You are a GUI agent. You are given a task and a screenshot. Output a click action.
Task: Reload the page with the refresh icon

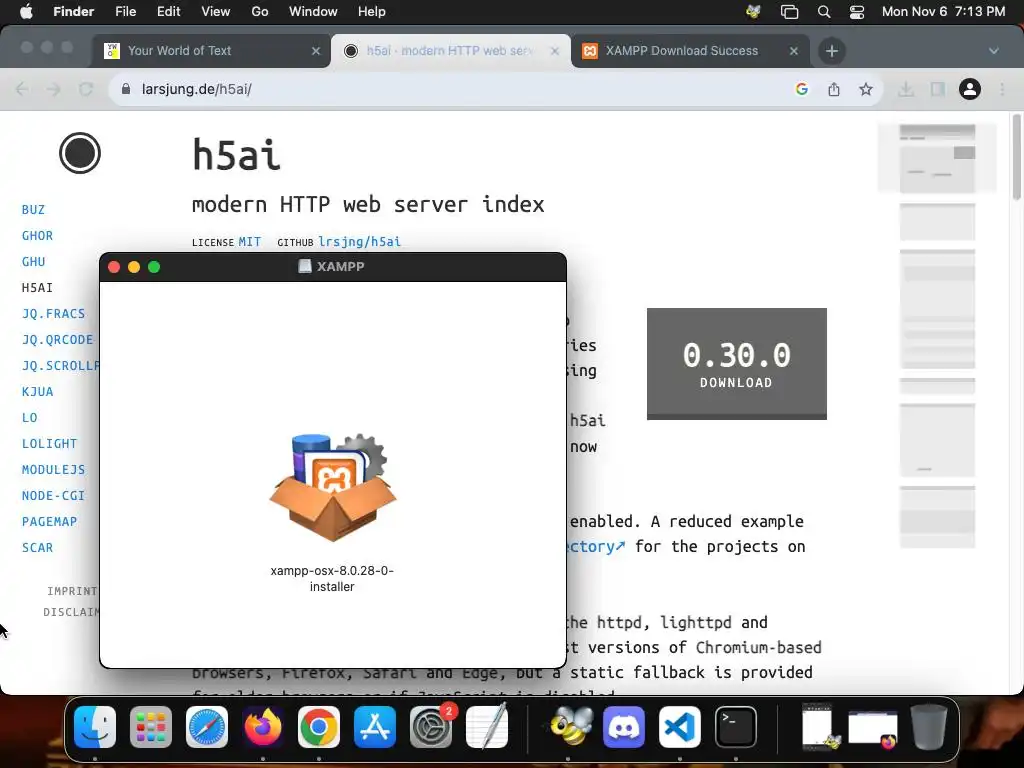click(86, 89)
